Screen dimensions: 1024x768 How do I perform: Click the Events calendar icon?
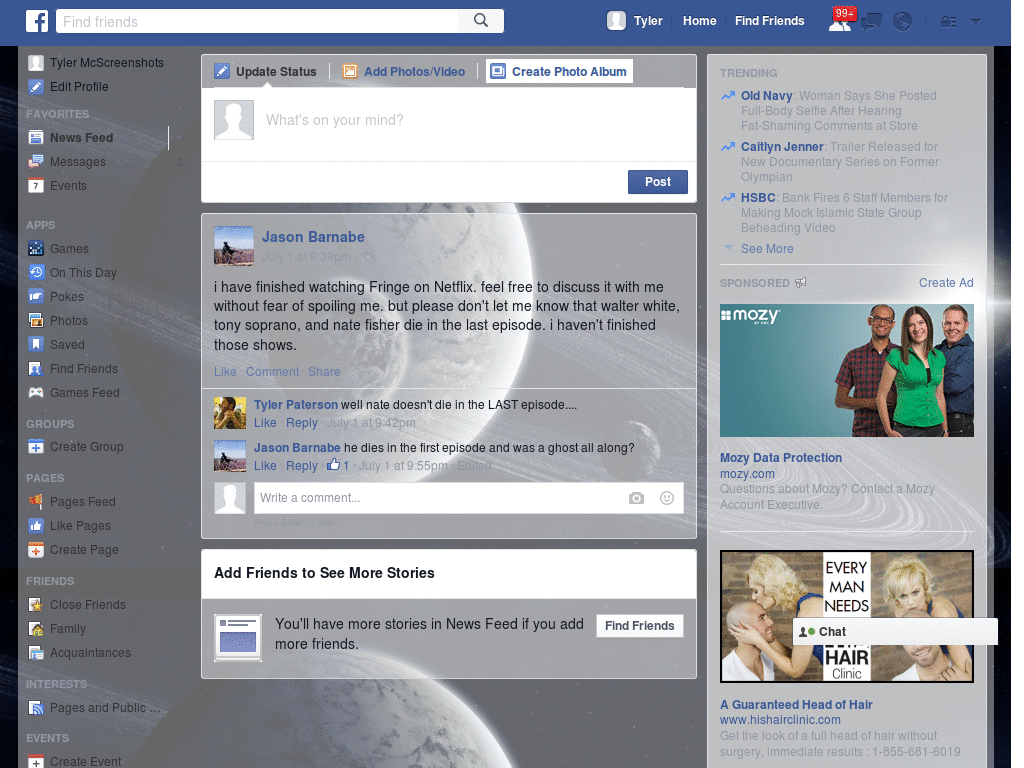36,185
